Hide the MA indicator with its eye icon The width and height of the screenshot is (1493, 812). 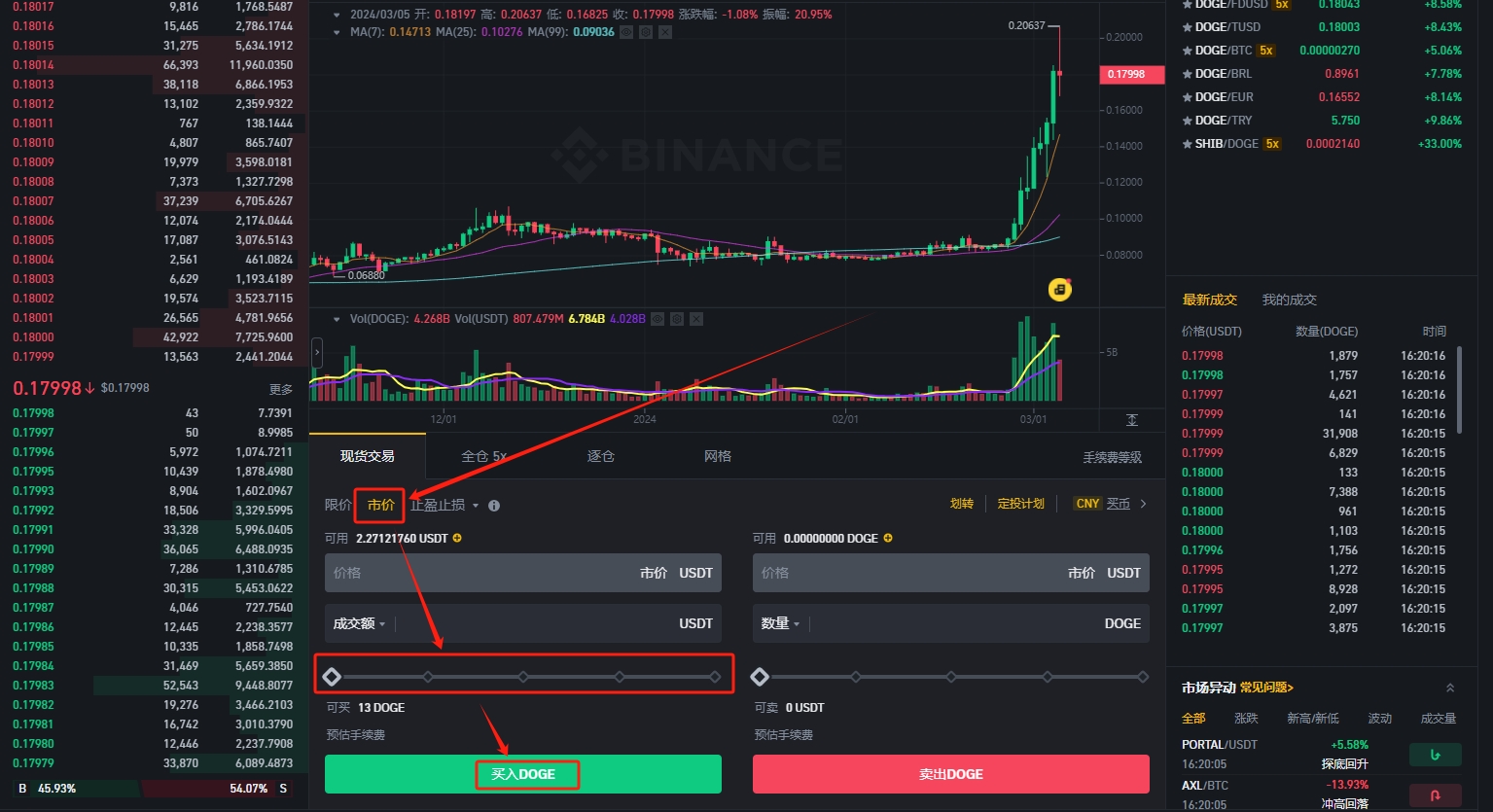tap(626, 32)
